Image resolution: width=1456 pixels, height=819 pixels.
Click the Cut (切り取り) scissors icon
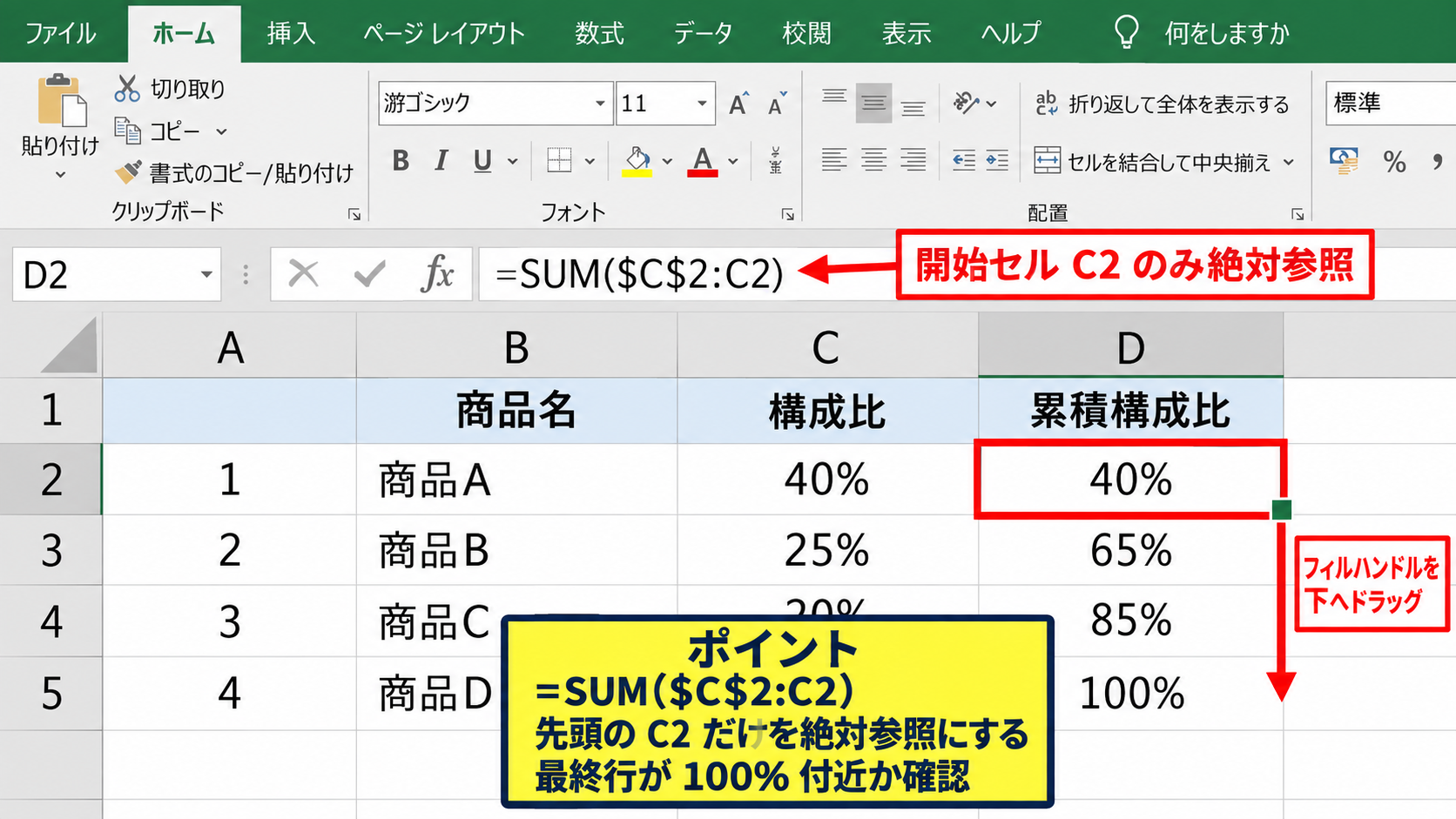pyautogui.click(x=127, y=88)
